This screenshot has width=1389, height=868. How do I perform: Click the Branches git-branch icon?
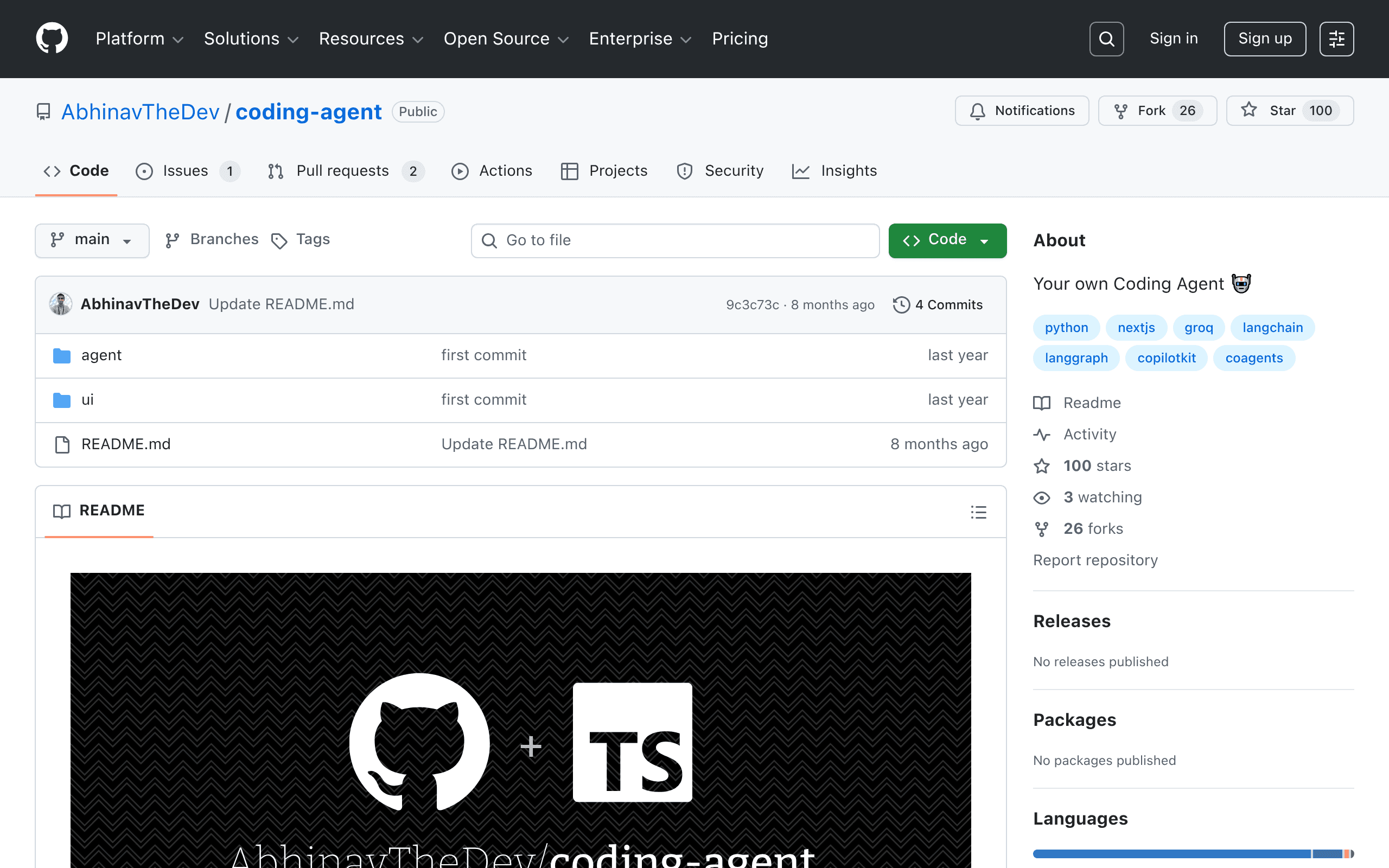coord(172,240)
